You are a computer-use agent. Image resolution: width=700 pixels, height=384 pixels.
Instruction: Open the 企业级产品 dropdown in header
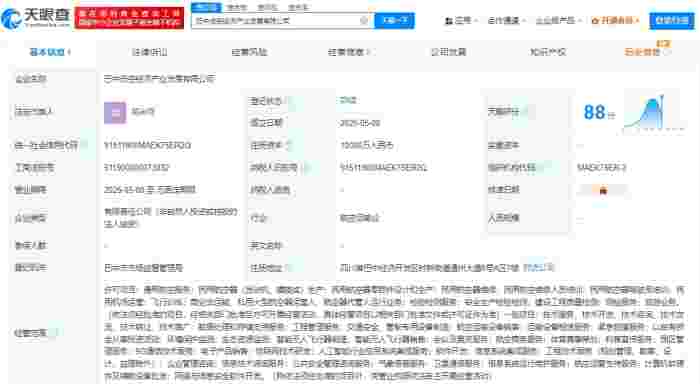click(558, 21)
